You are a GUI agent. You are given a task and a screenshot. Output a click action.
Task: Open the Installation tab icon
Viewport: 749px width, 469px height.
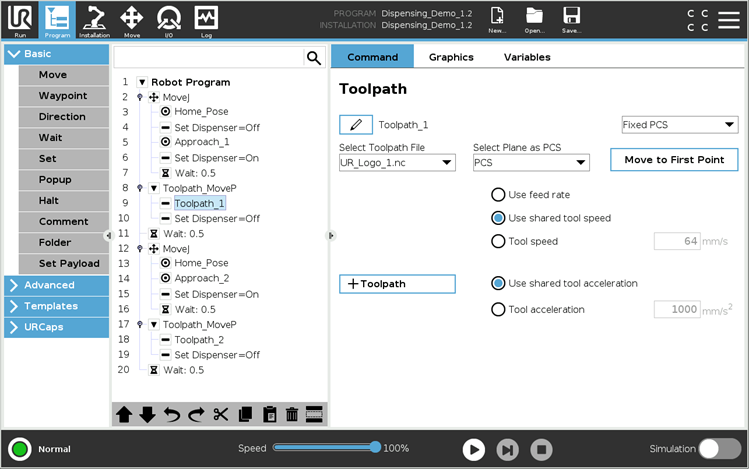(x=94, y=19)
